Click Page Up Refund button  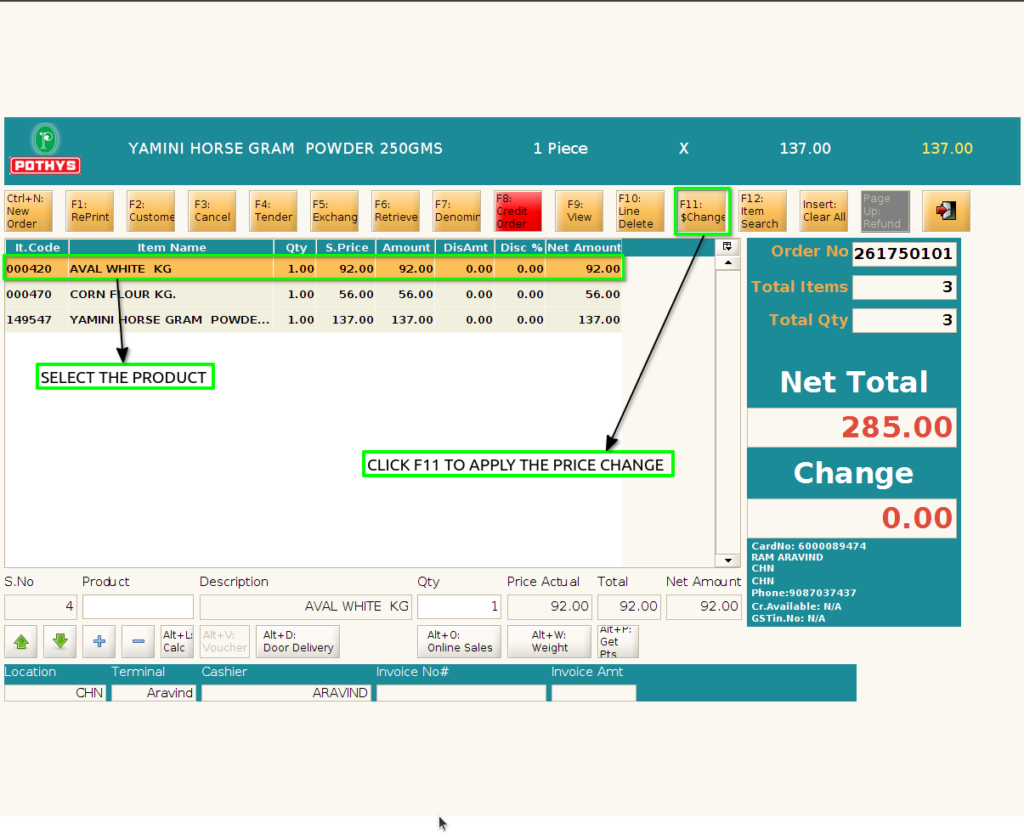pos(885,211)
